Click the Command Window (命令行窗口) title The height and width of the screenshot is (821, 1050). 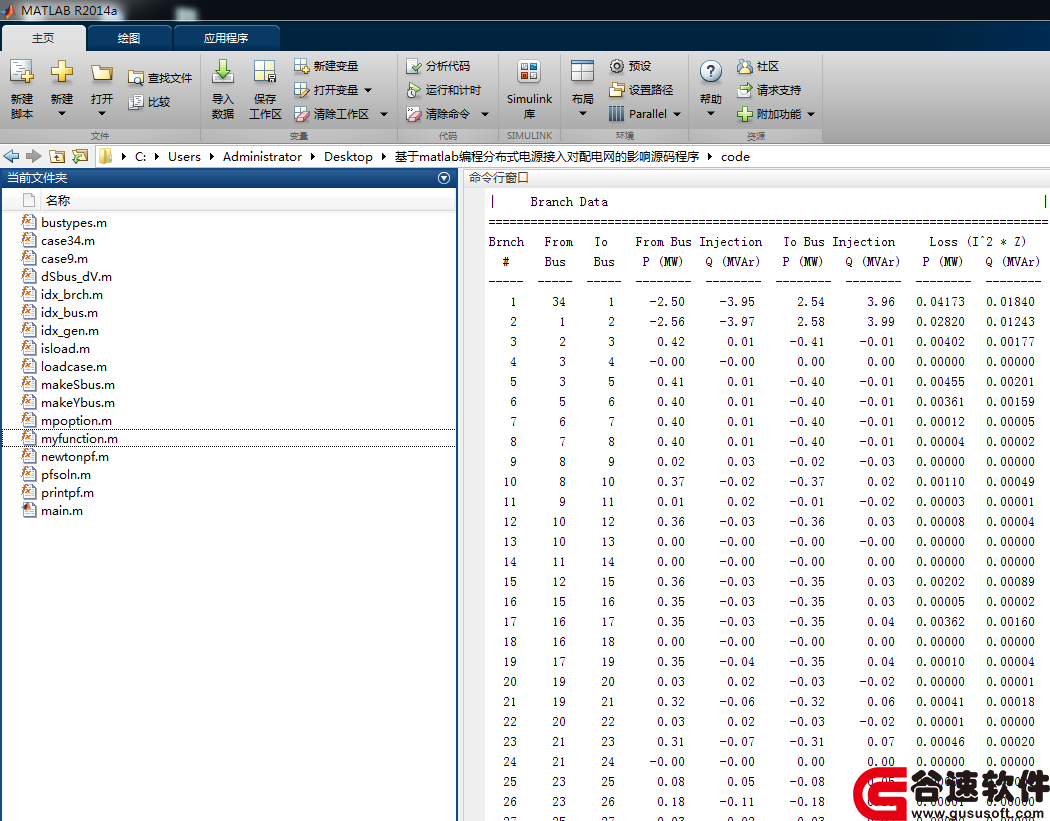click(499, 177)
